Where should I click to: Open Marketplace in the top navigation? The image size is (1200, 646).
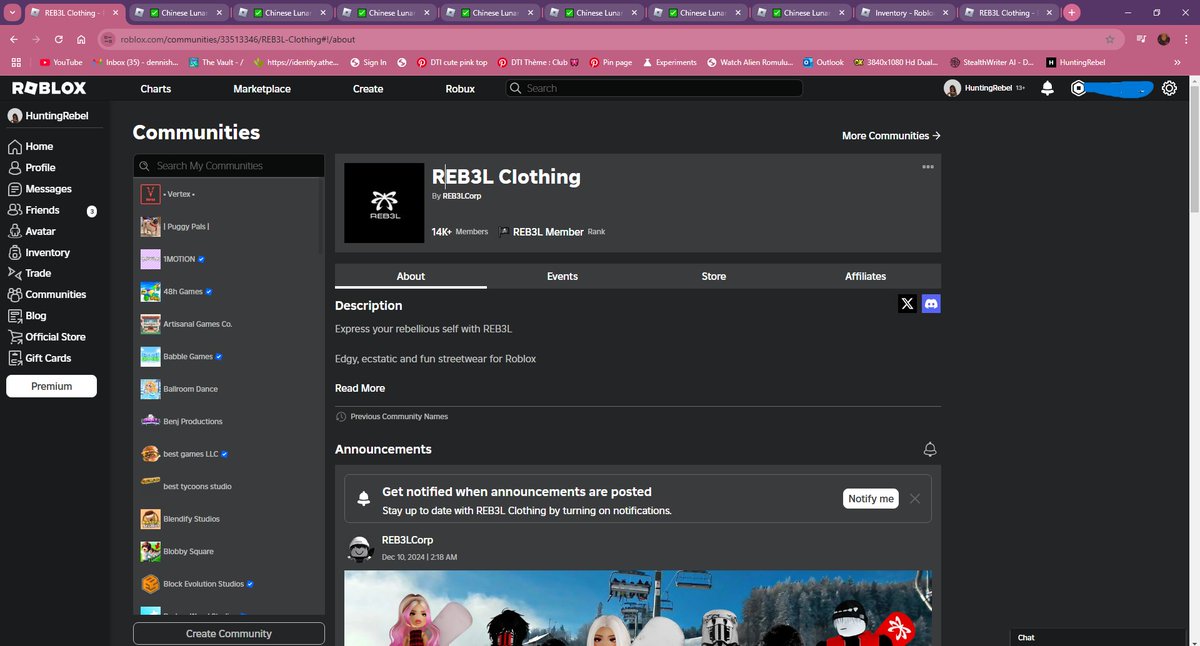pyautogui.click(x=262, y=88)
